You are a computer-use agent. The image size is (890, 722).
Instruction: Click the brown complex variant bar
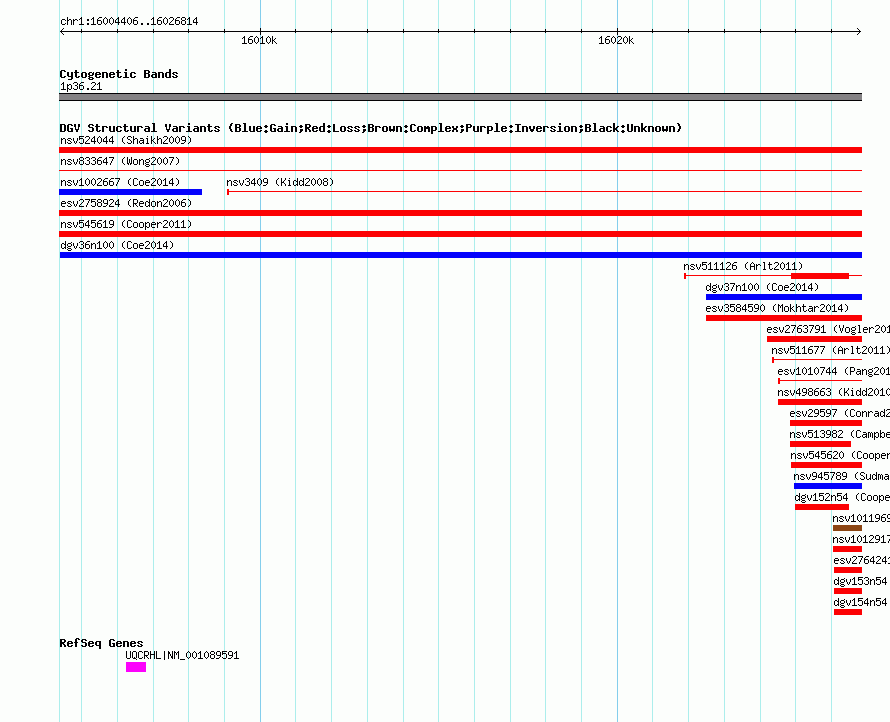[847, 528]
